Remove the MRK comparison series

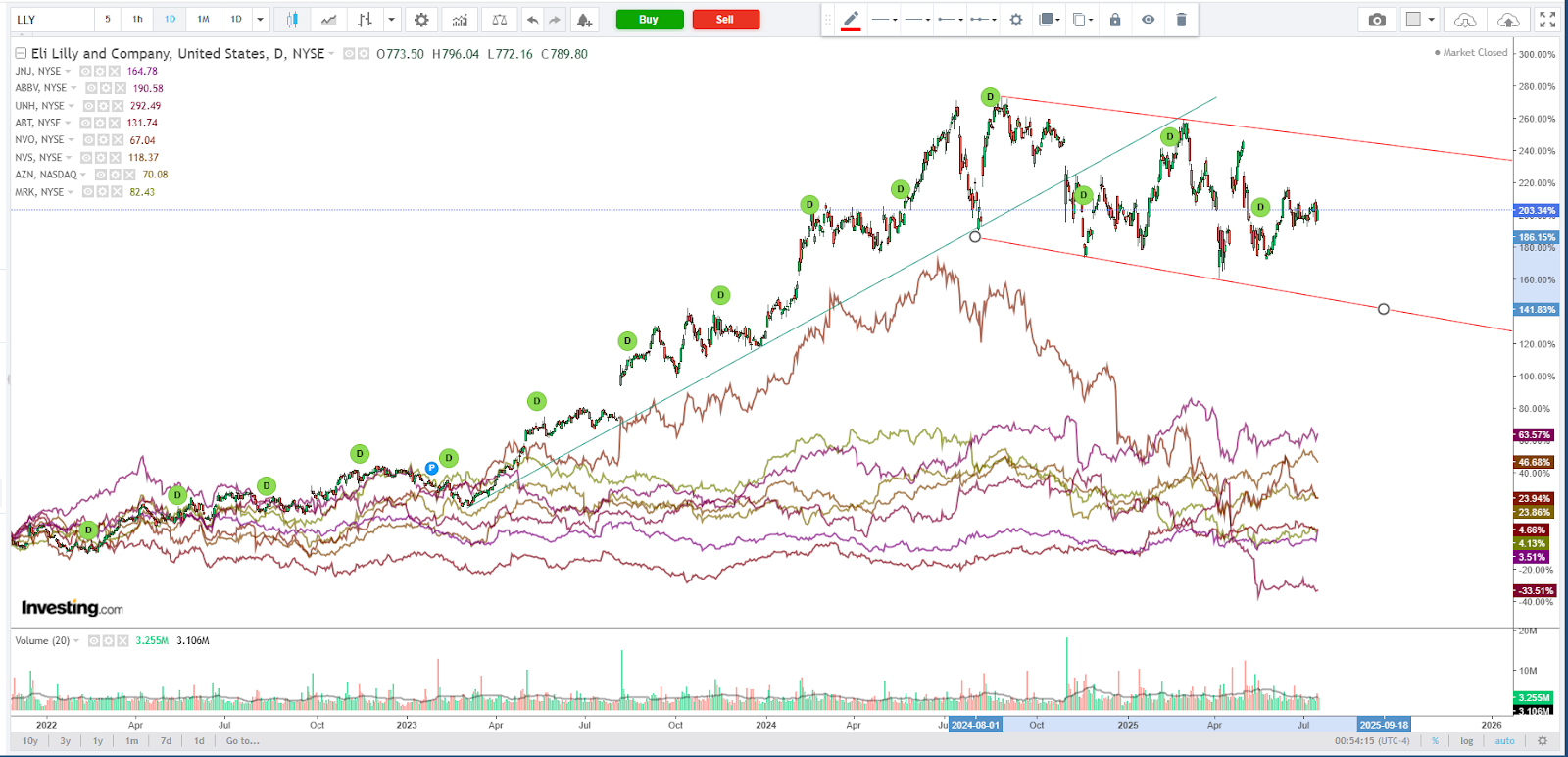(116, 192)
